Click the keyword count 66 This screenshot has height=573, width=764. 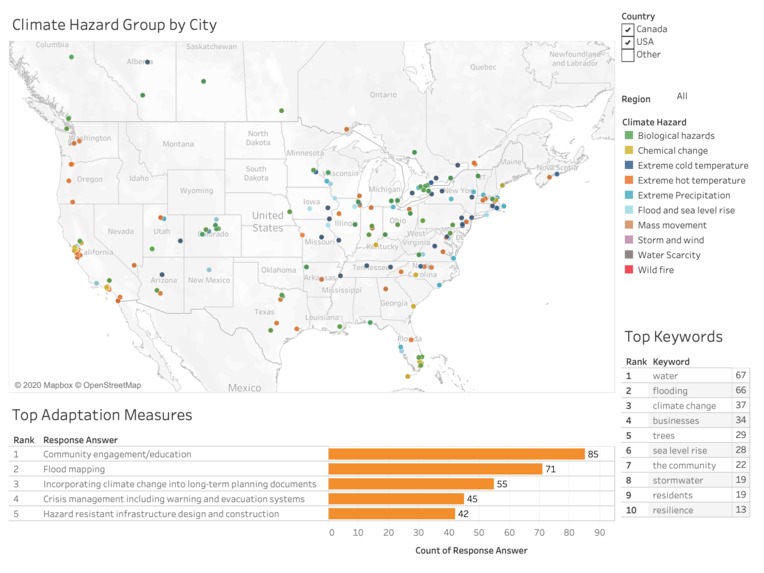tap(741, 390)
